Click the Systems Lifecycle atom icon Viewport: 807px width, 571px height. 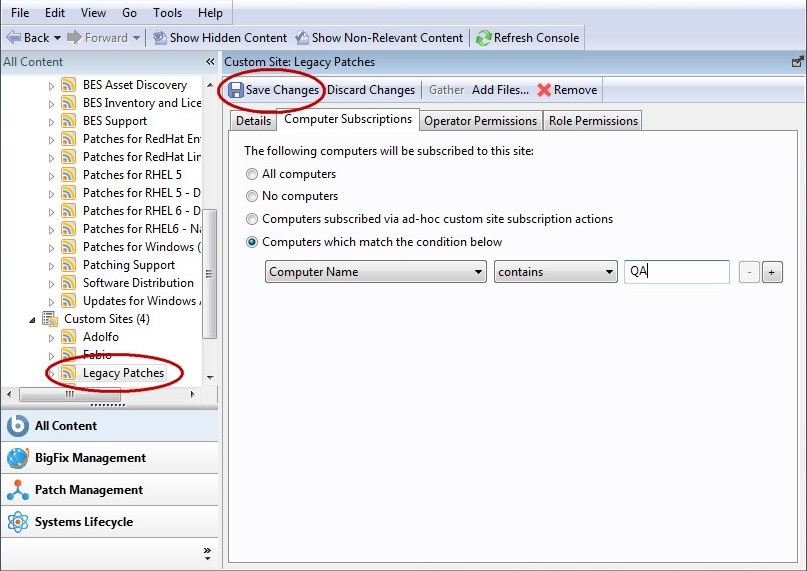17,522
